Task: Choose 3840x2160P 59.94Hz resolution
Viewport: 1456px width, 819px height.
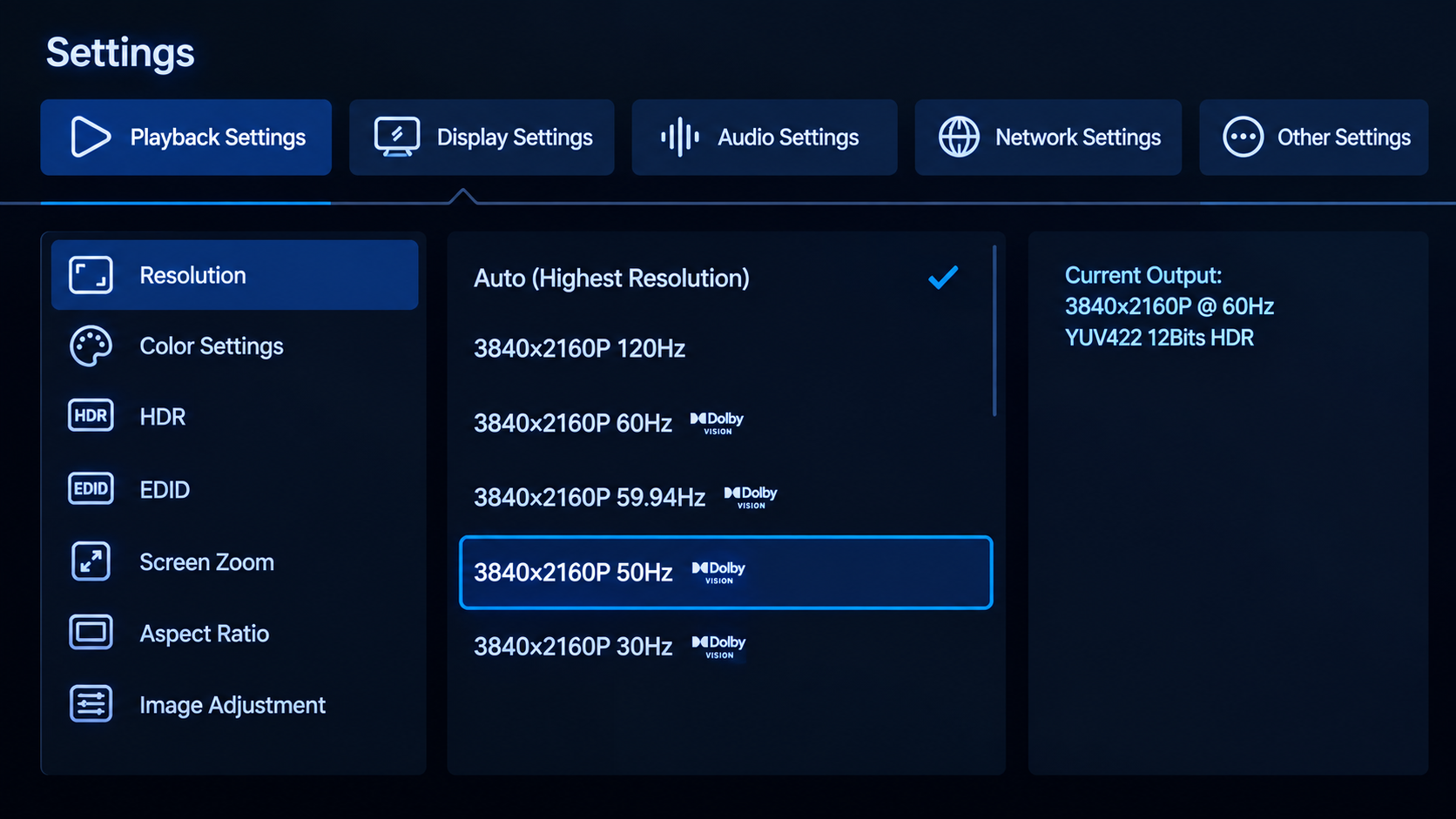Action: [725, 497]
